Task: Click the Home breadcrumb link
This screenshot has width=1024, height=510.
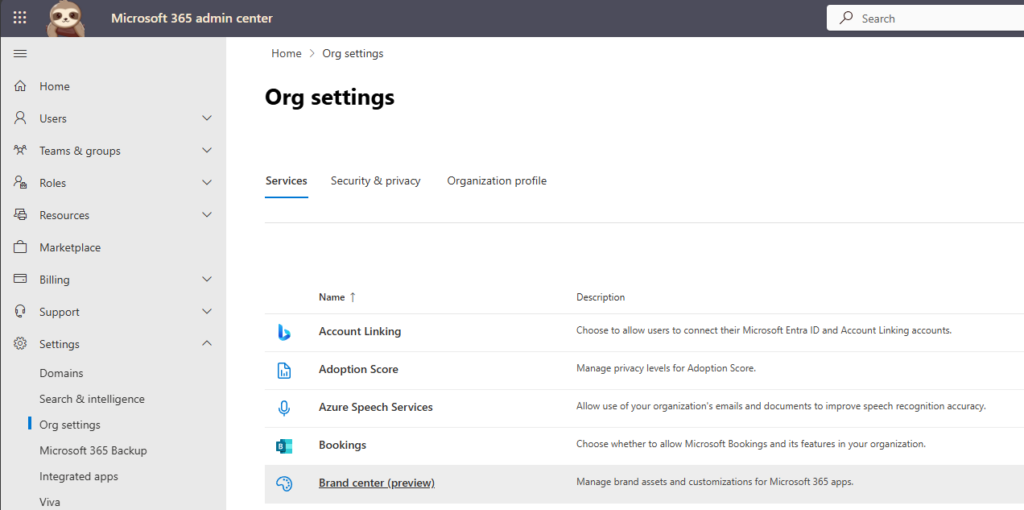Action: coord(286,54)
